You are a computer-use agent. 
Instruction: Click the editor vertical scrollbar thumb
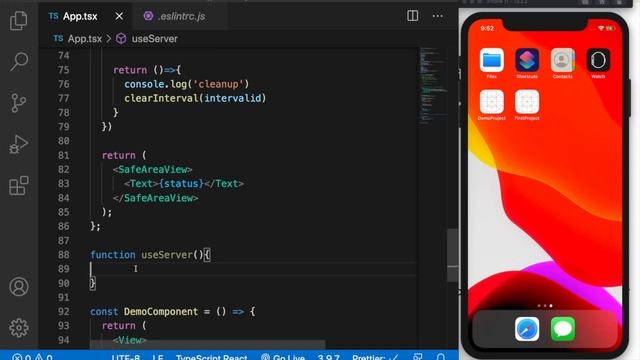click(453, 255)
